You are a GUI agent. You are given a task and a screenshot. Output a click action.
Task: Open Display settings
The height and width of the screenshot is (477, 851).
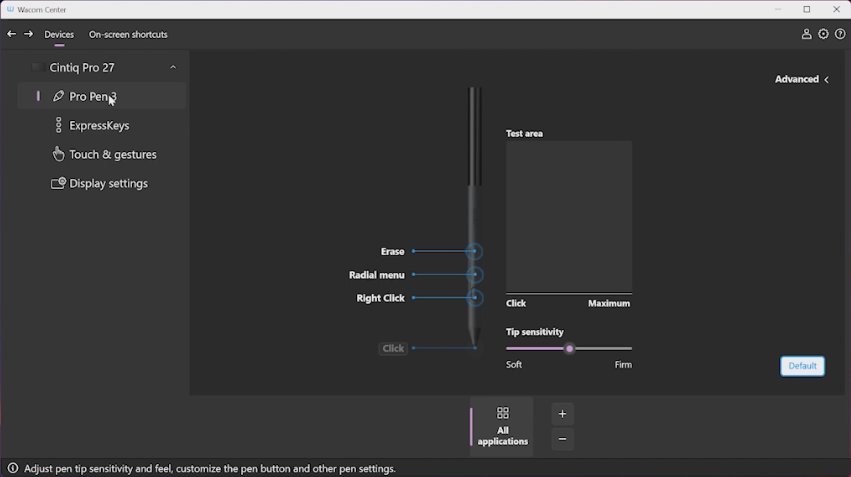[x=109, y=183]
